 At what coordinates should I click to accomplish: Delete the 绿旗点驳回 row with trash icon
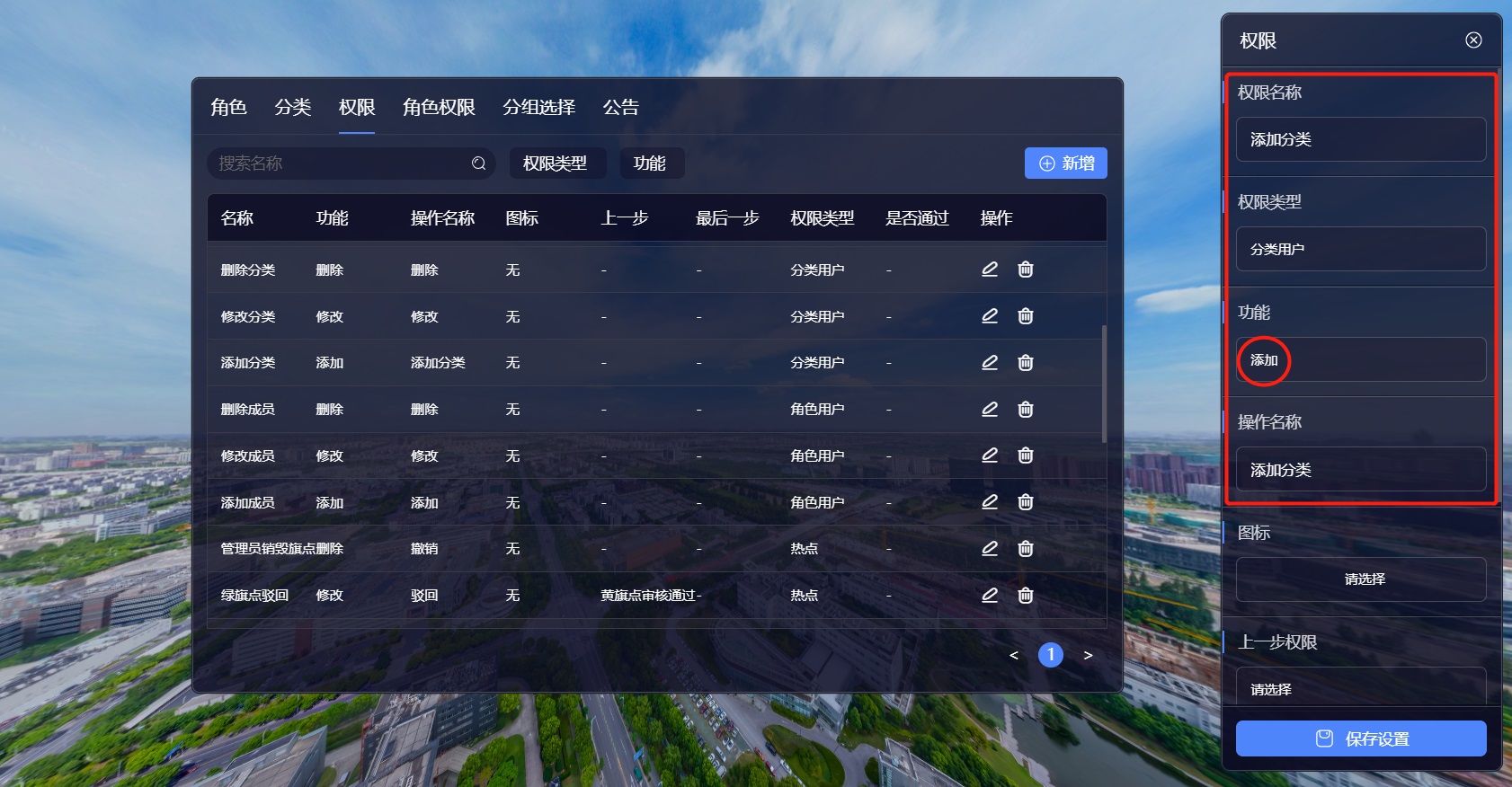point(1026,596)
